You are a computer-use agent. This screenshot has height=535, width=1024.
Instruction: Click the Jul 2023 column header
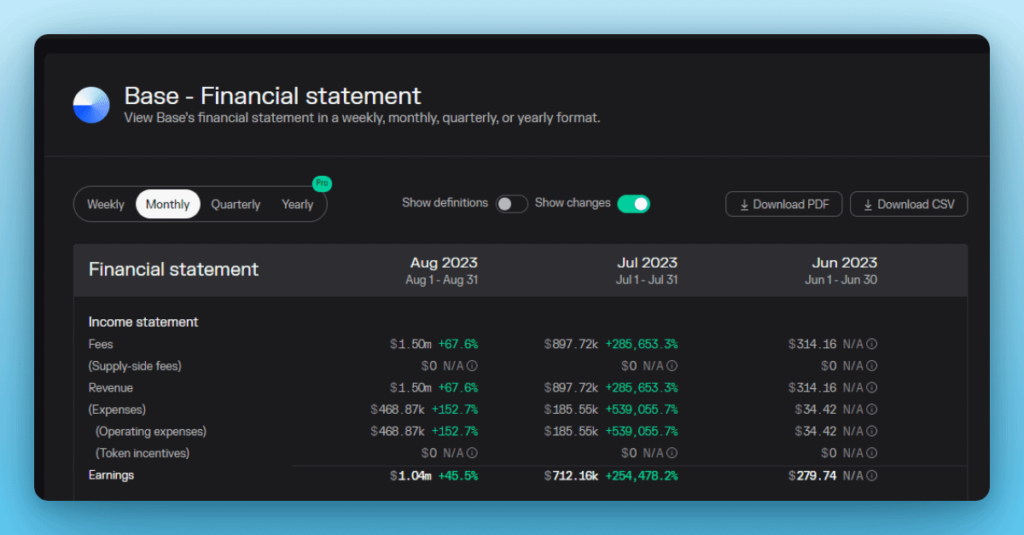tap(646, 270)
